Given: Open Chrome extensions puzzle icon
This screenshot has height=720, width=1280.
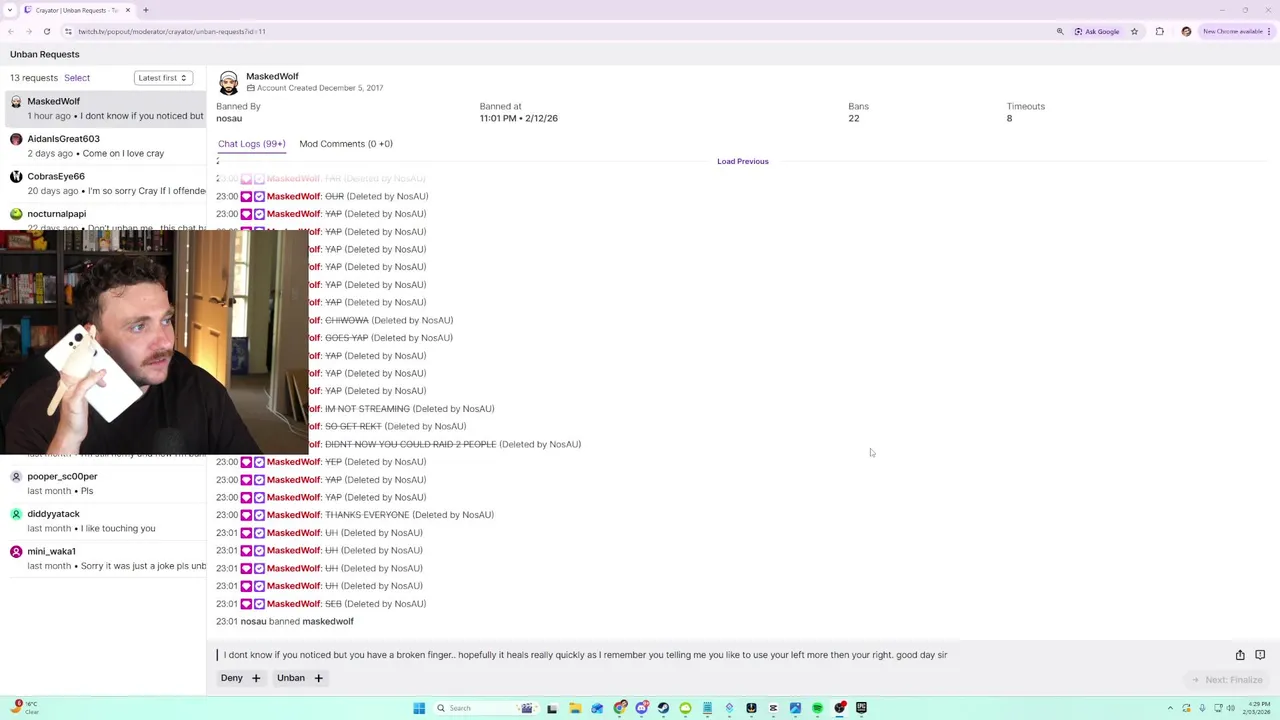Looking at the screenshot, I should 1159,31.
